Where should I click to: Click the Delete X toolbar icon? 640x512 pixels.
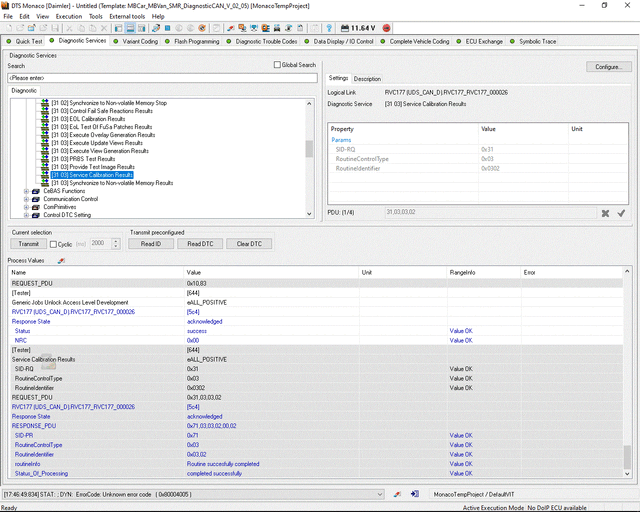104,28
